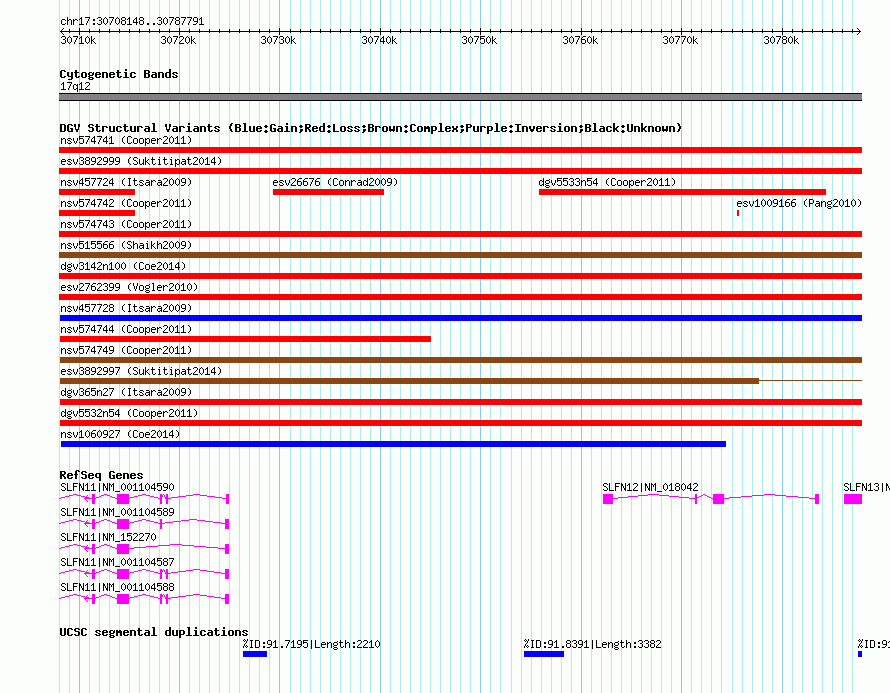Click the red bar under dgv5533n54 (Cooper2011)

(682, 192)
